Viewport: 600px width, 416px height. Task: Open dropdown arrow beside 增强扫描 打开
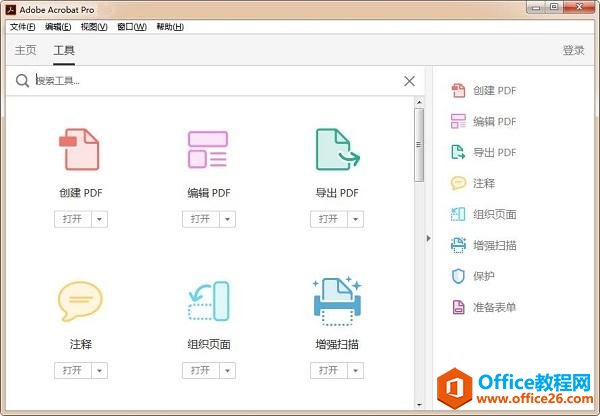[x=355, y=370]
